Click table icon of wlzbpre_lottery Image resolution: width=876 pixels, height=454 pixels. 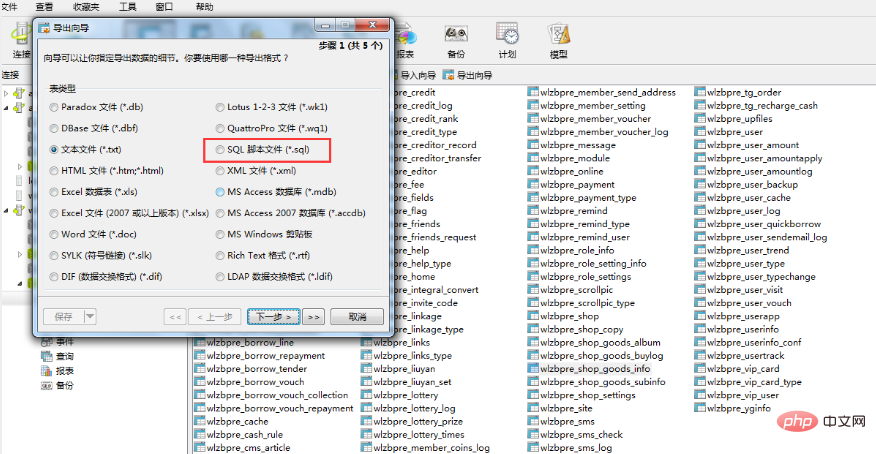pyautogui.click(x=366, y=395)
